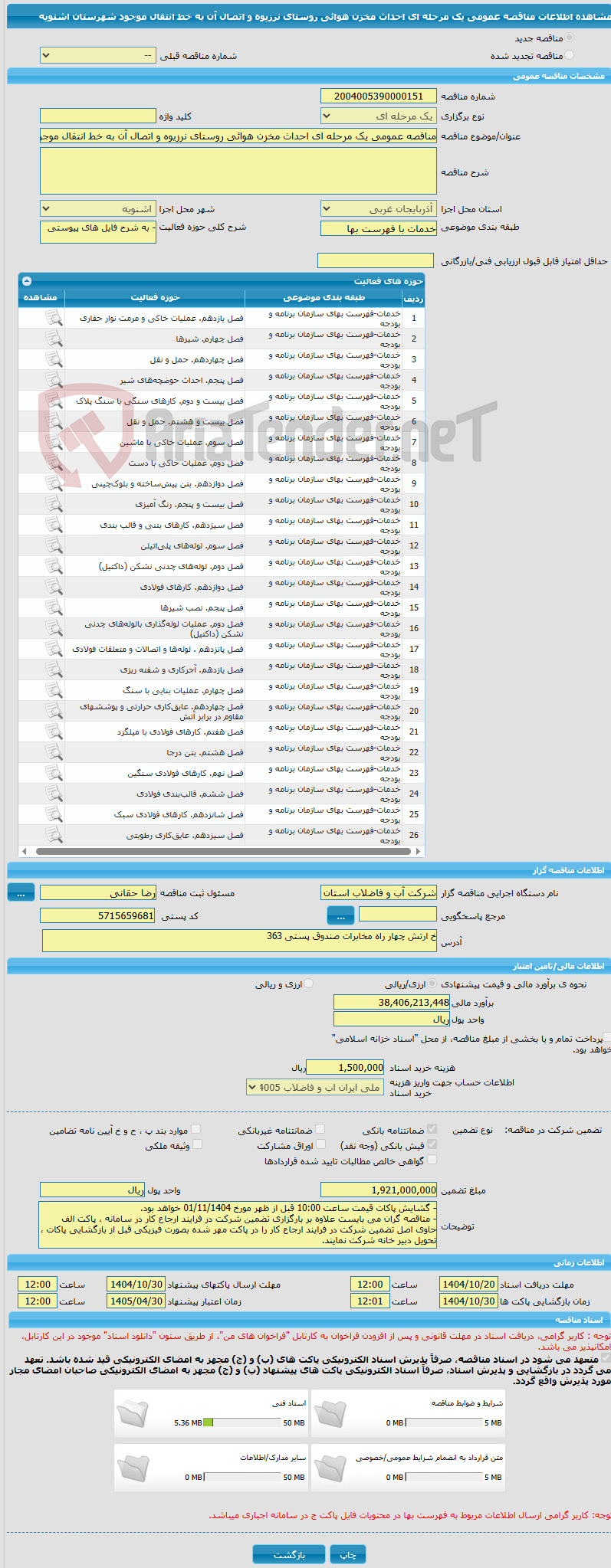Select the مناقصه تجدید شده radio button
The image size is (611, 1568).
(x=569, y=55)
